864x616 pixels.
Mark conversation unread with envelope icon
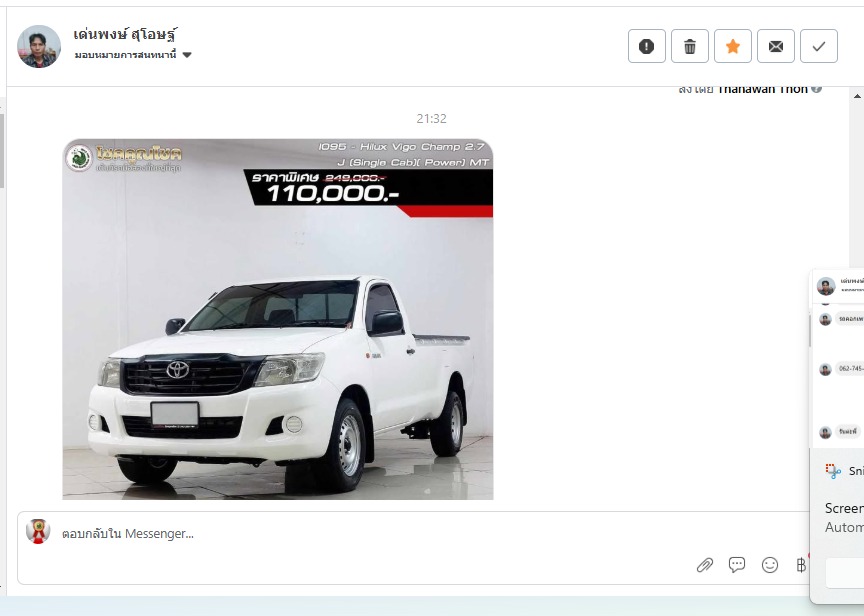pos(775,46)
